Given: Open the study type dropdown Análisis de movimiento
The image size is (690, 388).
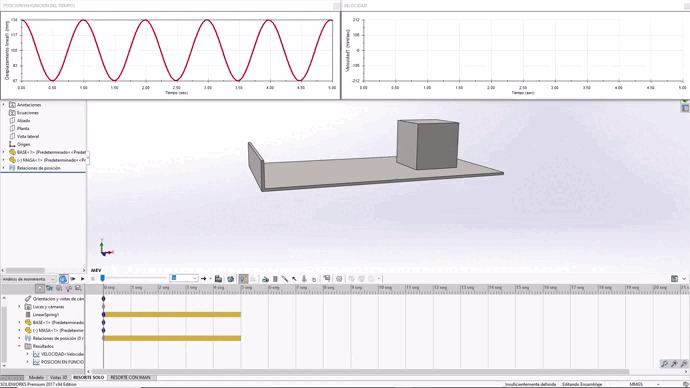Looking at the screenshot, I should click(28, 279).
